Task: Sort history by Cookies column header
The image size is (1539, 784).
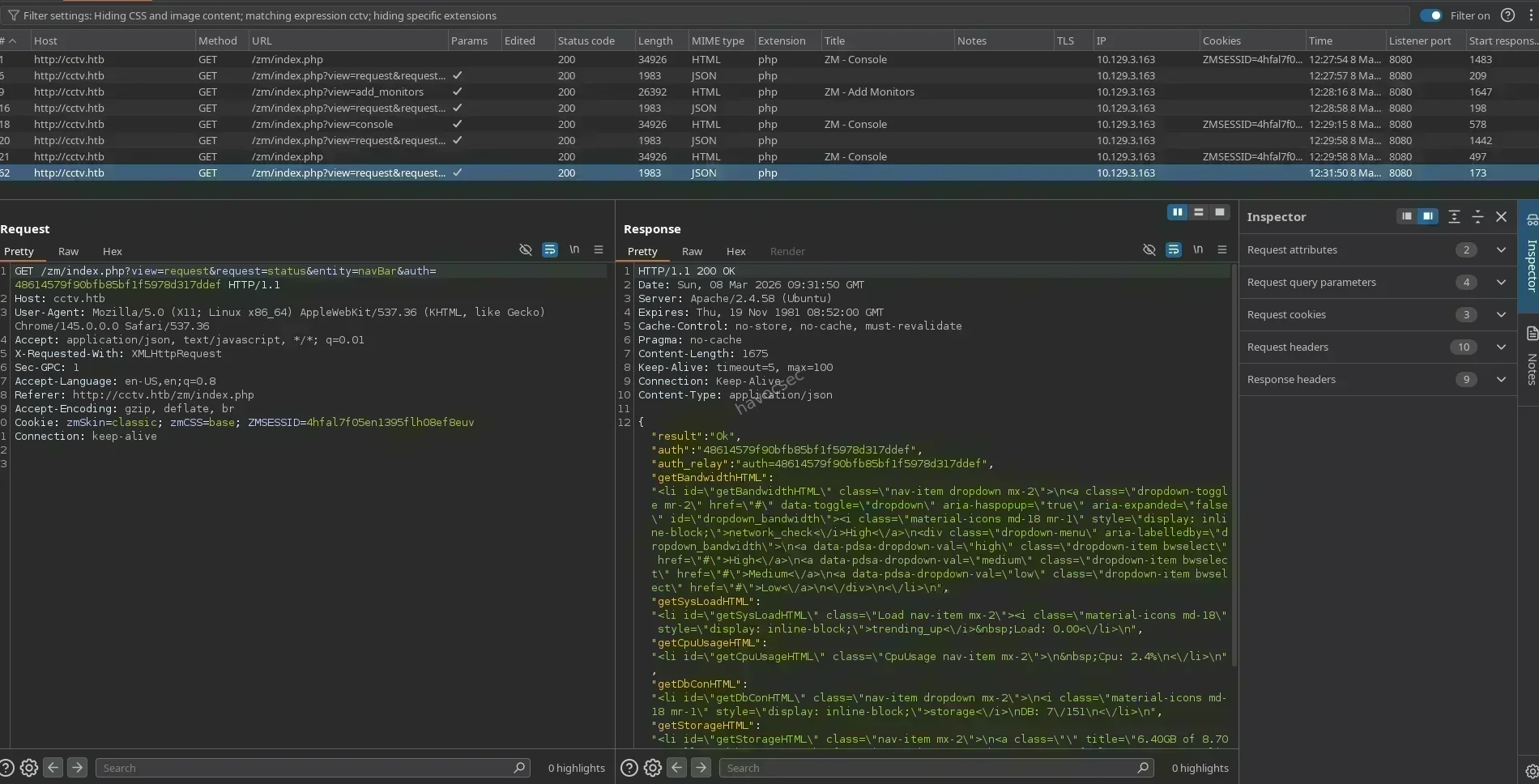Action: point(1251,40)
